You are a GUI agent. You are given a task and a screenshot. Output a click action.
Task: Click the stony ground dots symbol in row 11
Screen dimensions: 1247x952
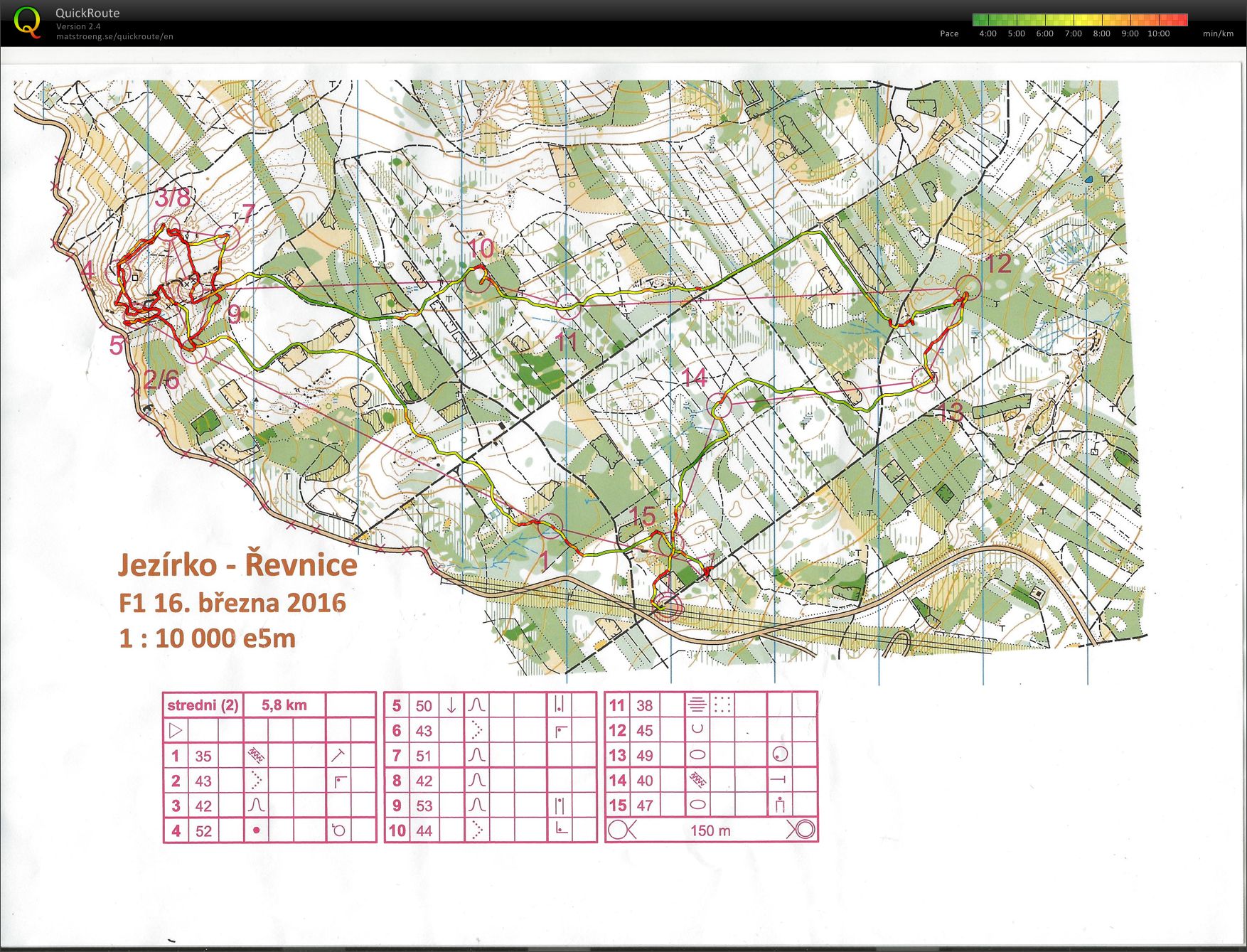point(722,705)
